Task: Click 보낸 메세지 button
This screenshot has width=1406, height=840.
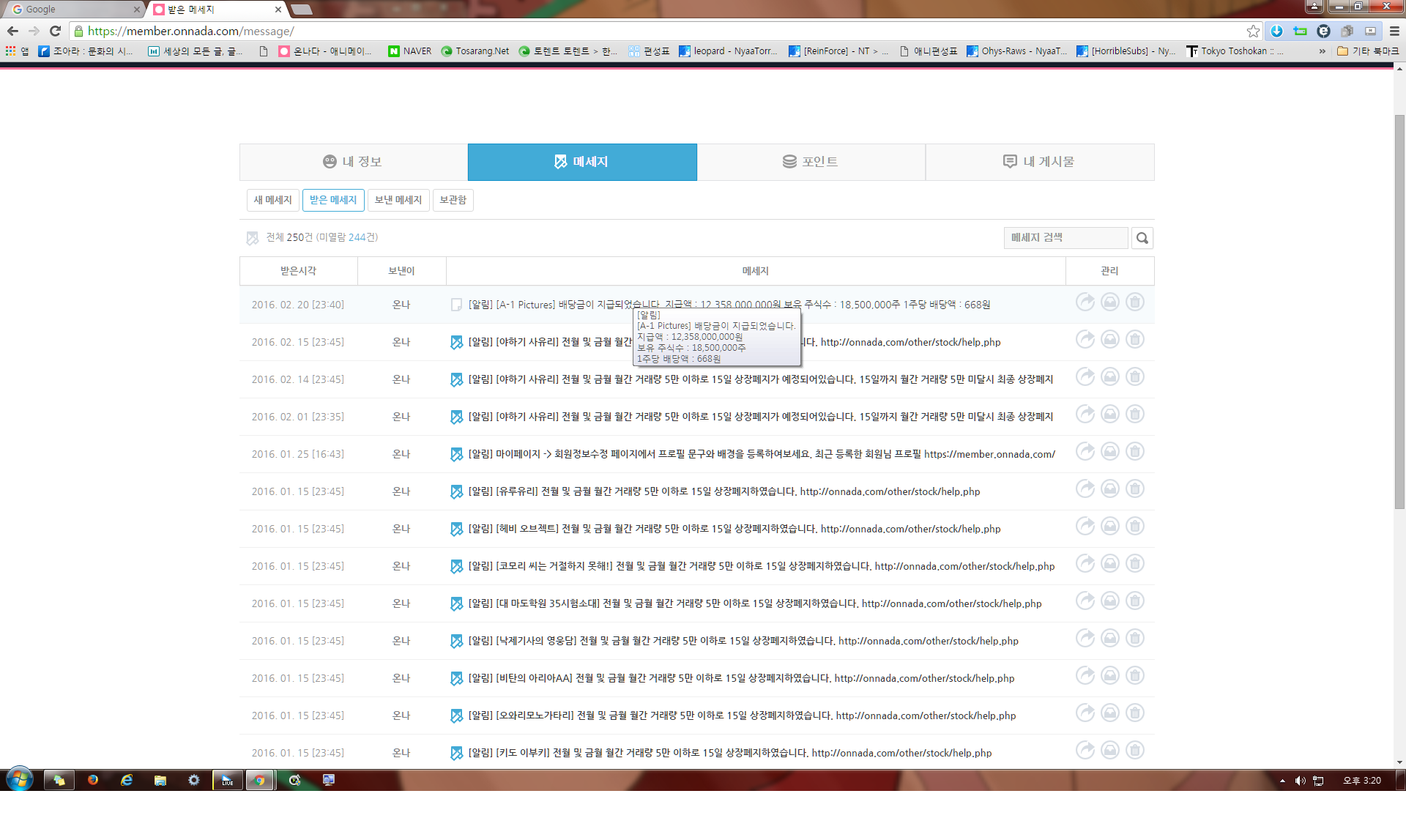Action: tap(398, 200)
